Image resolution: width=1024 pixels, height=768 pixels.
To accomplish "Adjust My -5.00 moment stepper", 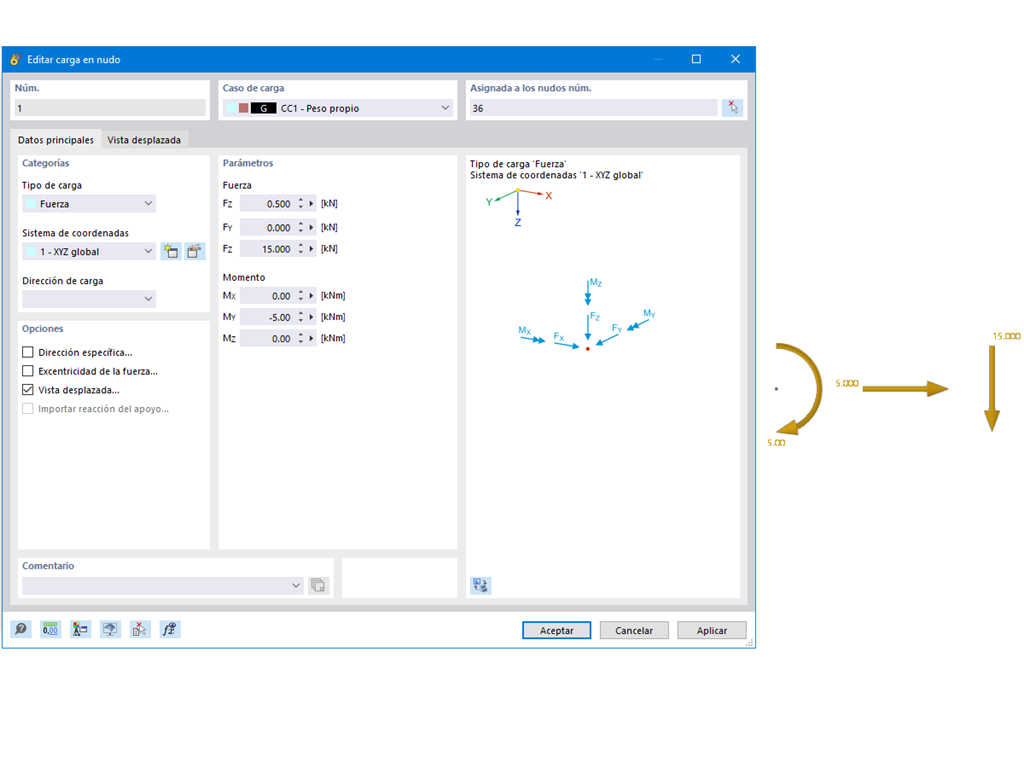I will click(300, 317).
